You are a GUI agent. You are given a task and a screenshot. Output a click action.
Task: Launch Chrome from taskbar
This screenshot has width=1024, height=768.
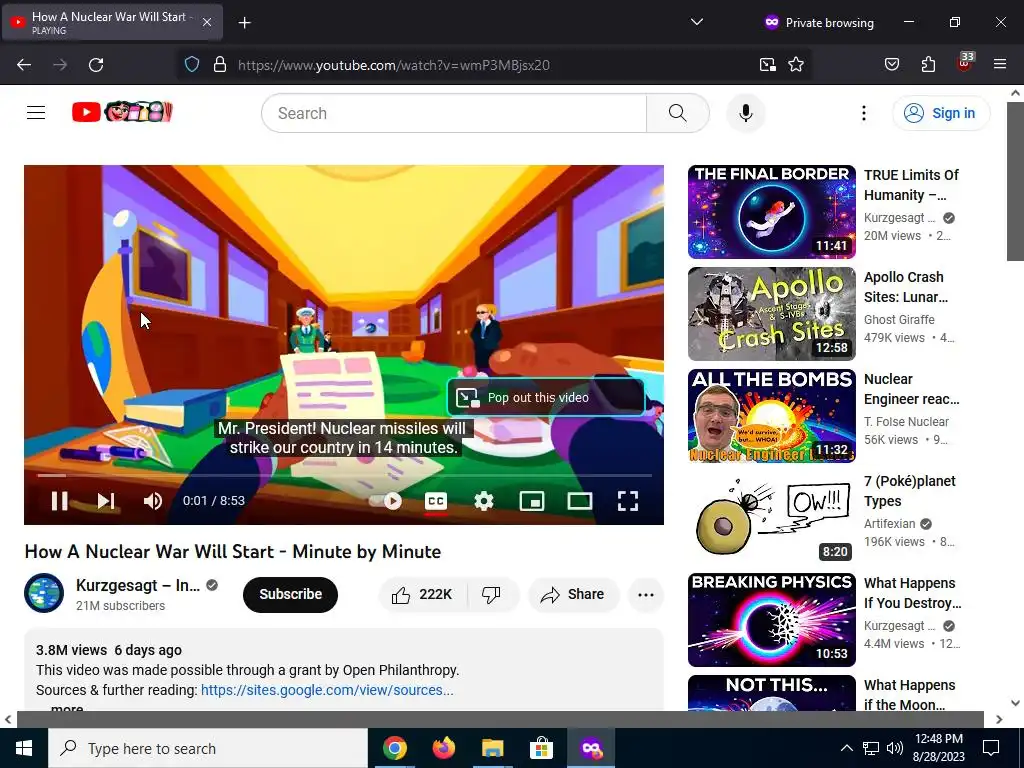(x=394, y=748)
